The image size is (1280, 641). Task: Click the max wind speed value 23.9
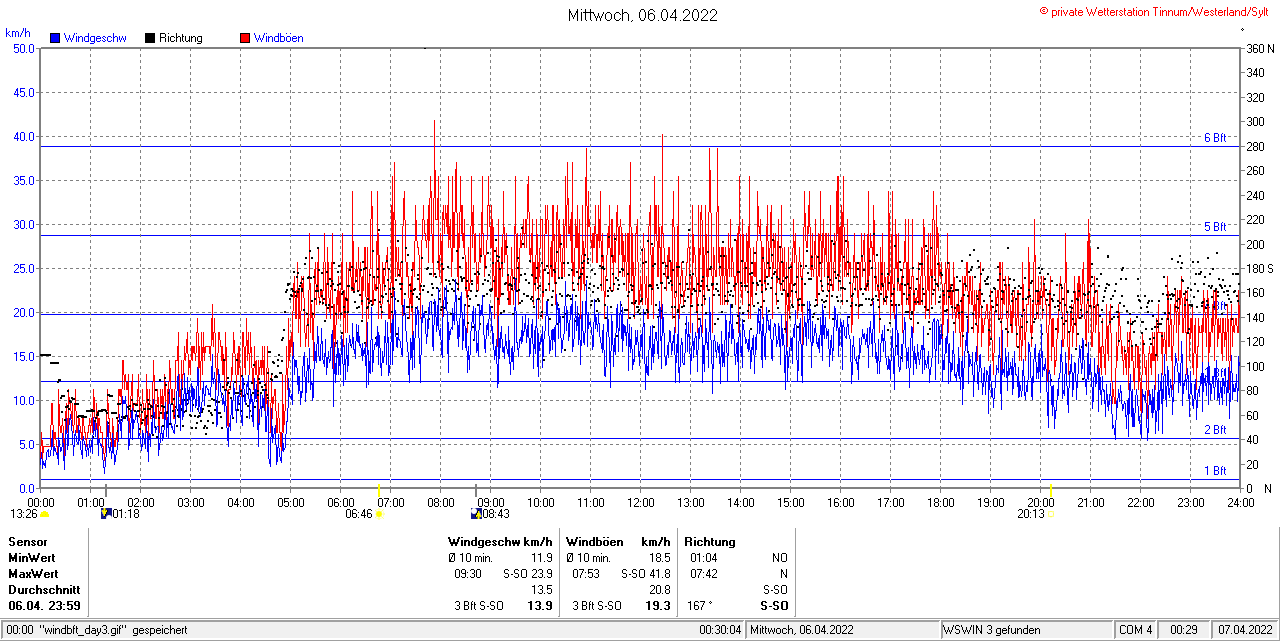[541, 574]
